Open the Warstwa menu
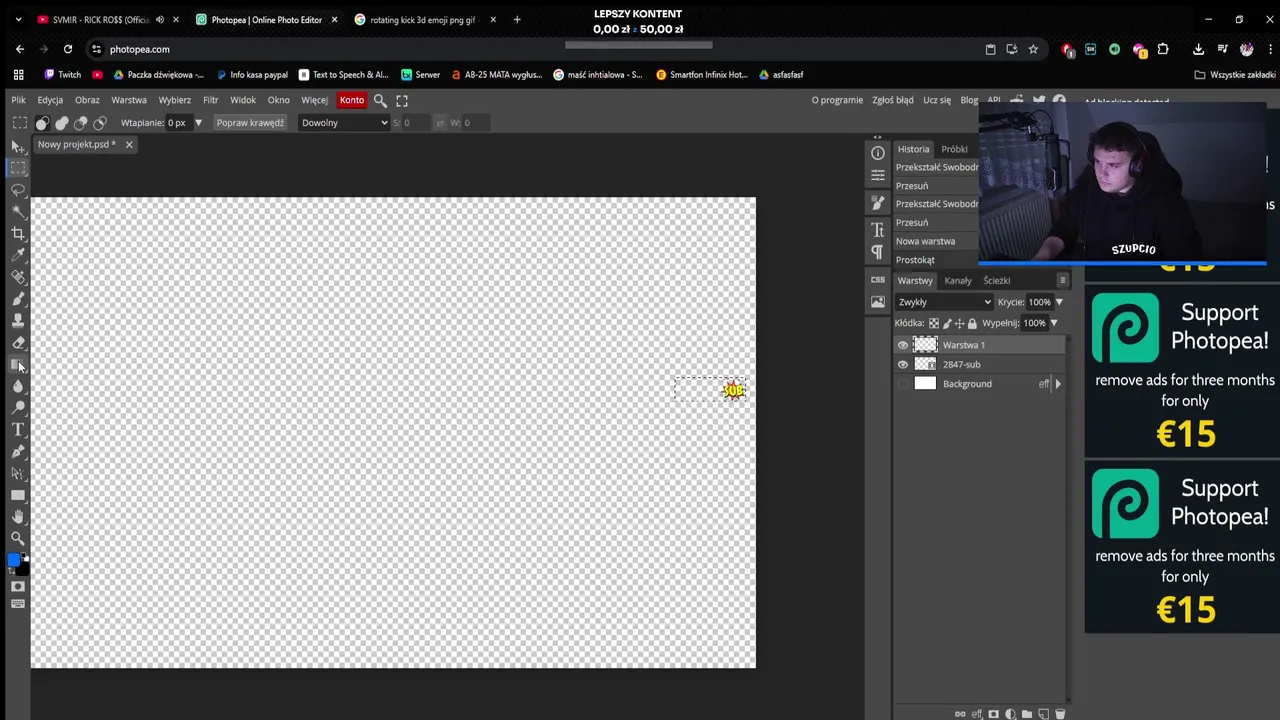The image size is (1280, 720). pyautogui.click(x=129, y=100)
